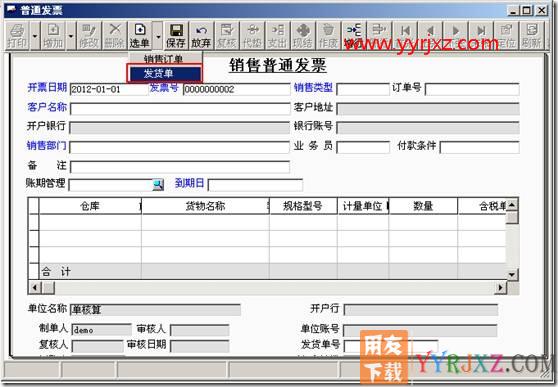
Task: Close the 普通发票 window
Action: (542, 10)
